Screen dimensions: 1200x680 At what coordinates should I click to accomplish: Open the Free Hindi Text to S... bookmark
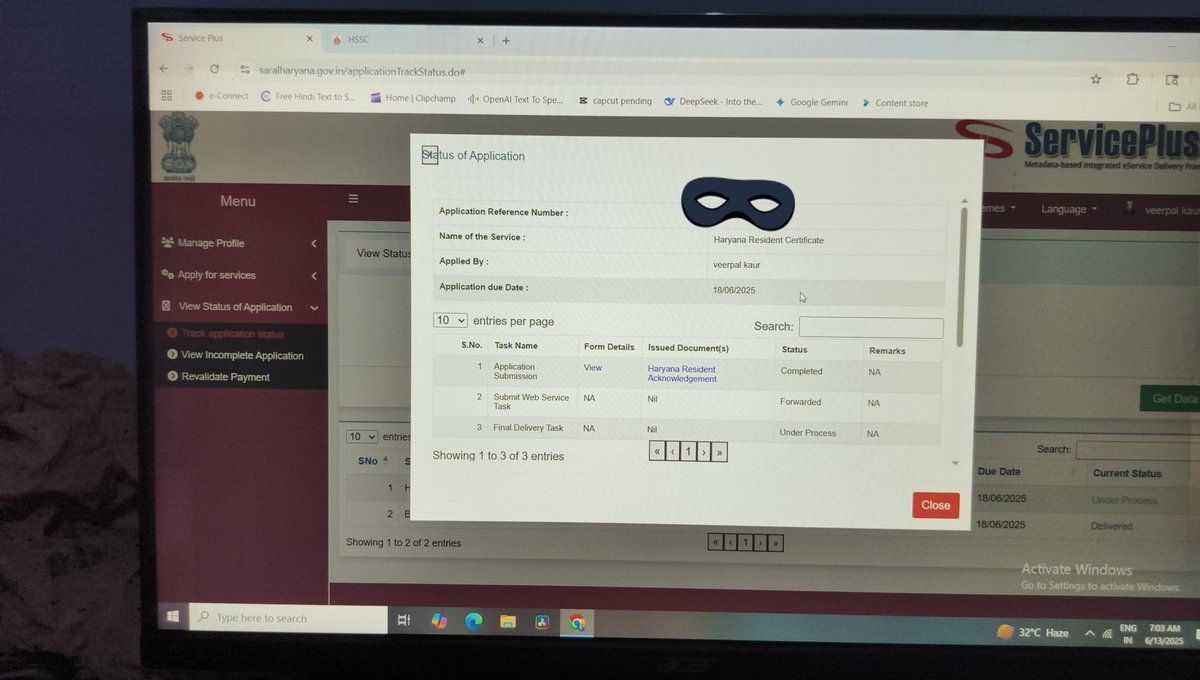(x=308, y=97)
